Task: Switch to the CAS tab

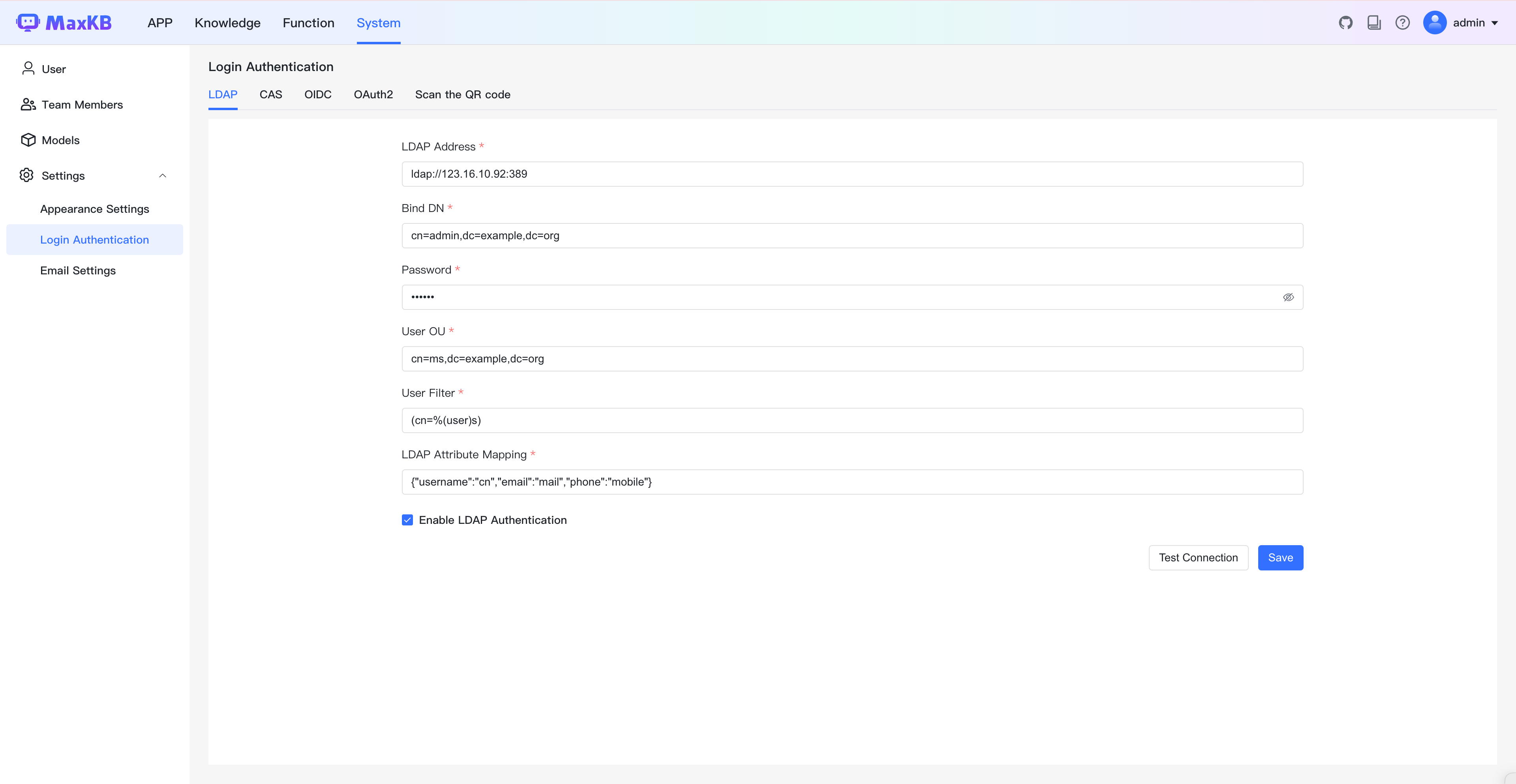Action: click(271, 94)
